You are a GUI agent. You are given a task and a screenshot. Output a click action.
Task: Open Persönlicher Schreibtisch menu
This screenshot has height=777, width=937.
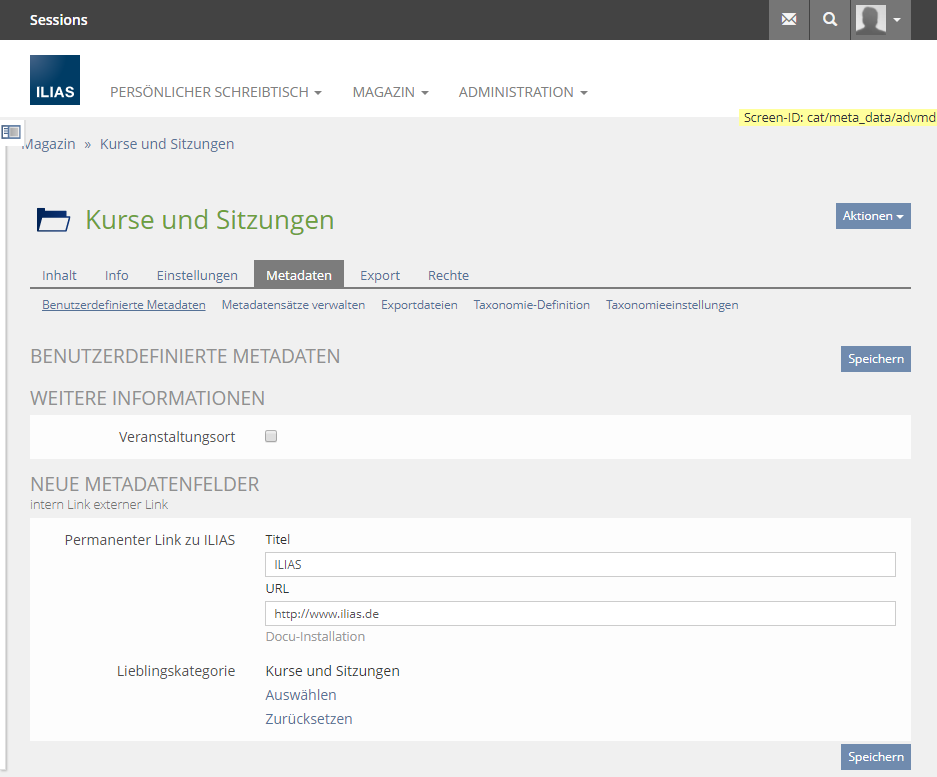click(215, 92)
